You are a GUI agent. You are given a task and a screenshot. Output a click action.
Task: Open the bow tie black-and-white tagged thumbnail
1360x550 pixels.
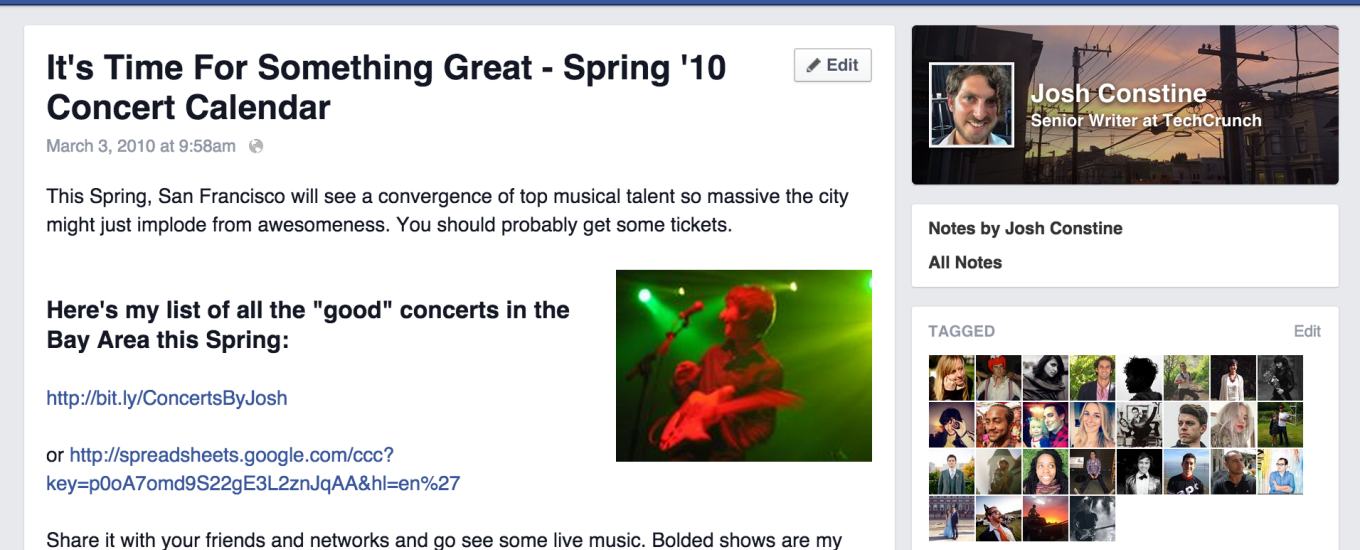1139,472
